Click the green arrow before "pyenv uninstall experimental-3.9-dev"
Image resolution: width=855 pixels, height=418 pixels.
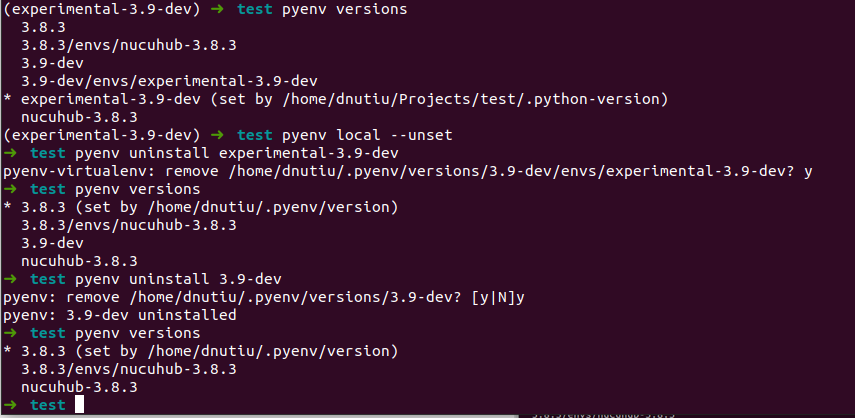10,153
